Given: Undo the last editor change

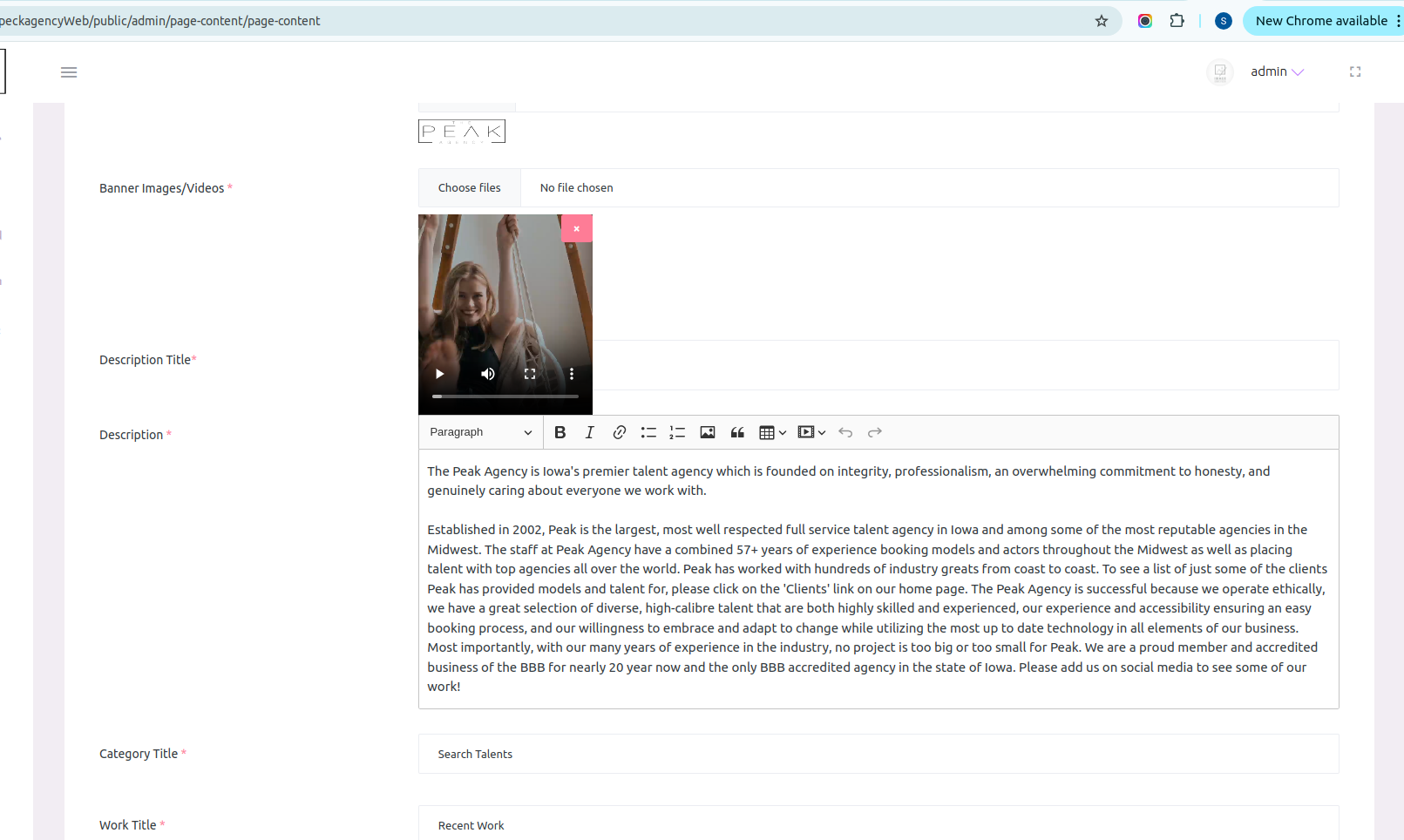Looking at the screenshot, I should click(845, 432).
